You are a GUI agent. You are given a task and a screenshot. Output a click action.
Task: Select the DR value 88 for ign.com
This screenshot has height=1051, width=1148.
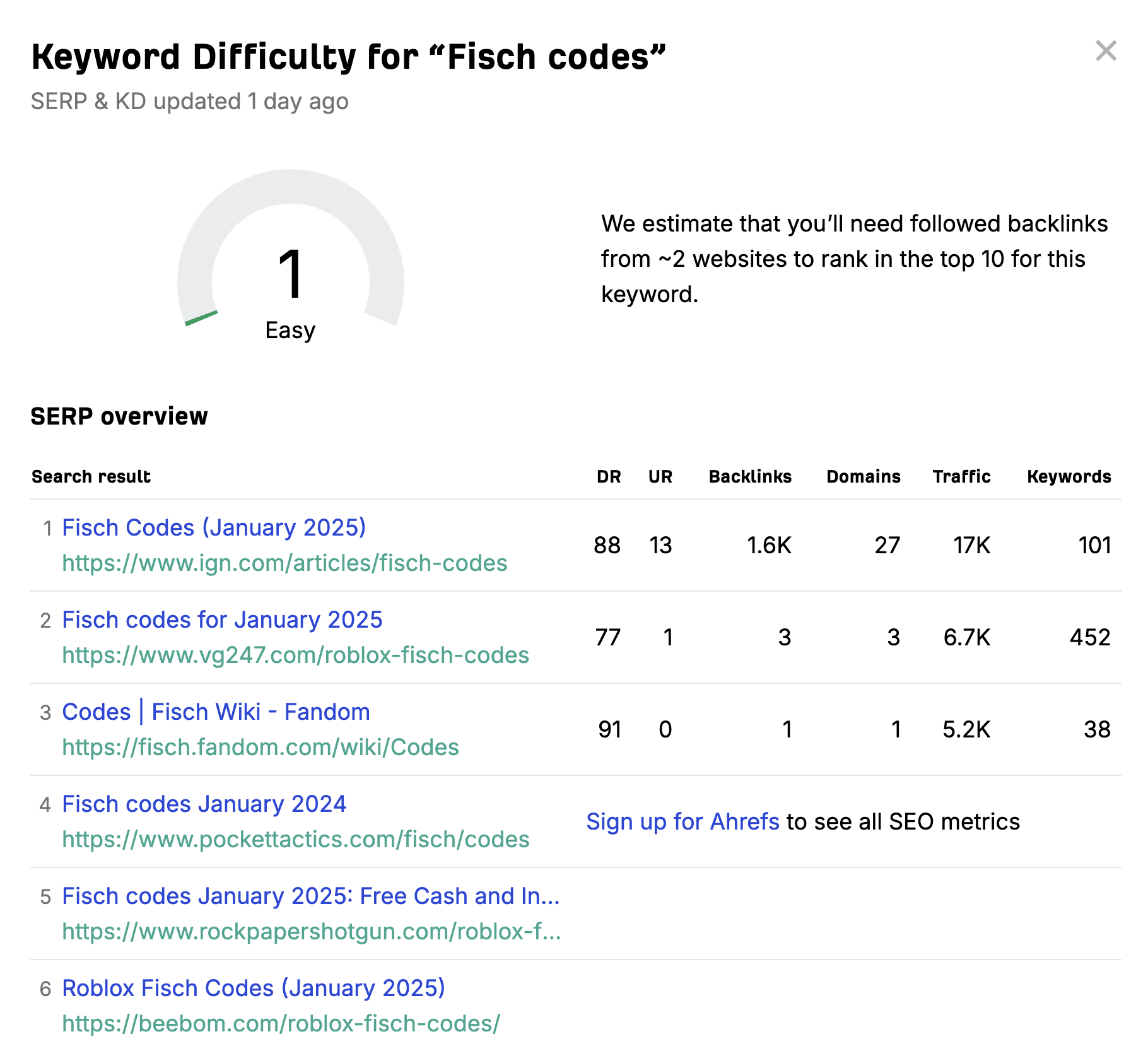click(x=607, y=545)
